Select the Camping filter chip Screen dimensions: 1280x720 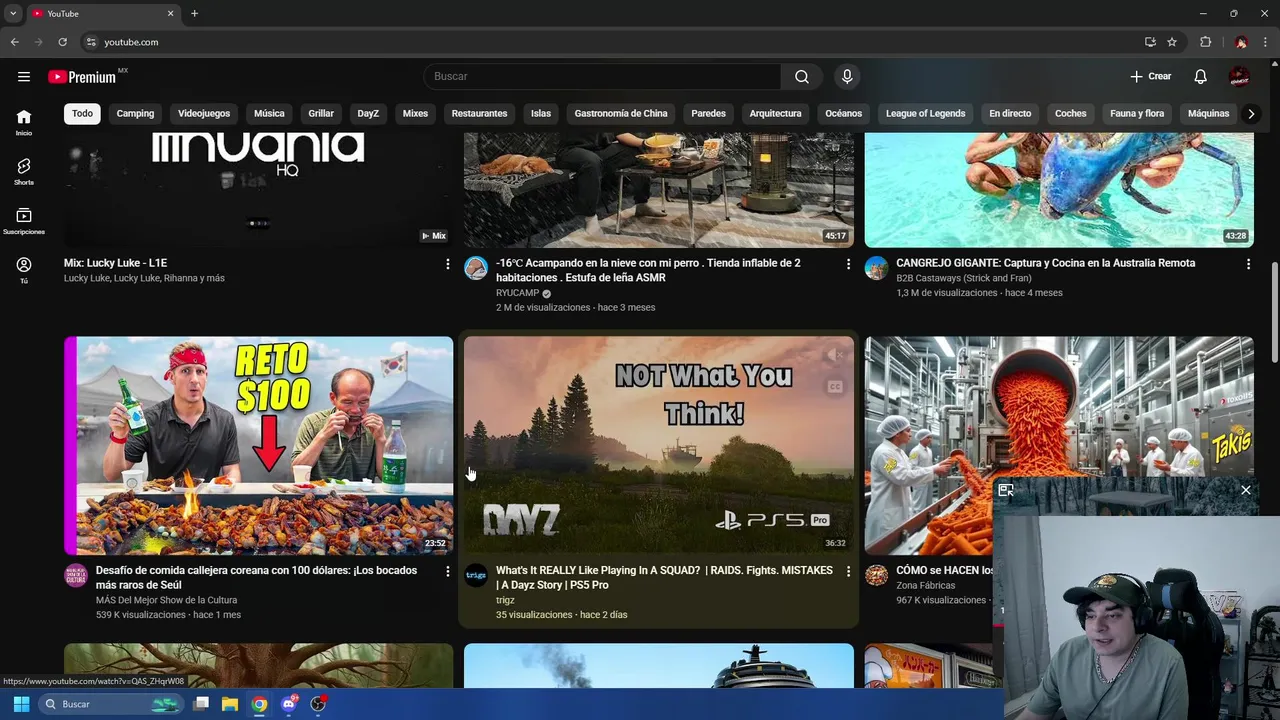[x=135, y=113]
